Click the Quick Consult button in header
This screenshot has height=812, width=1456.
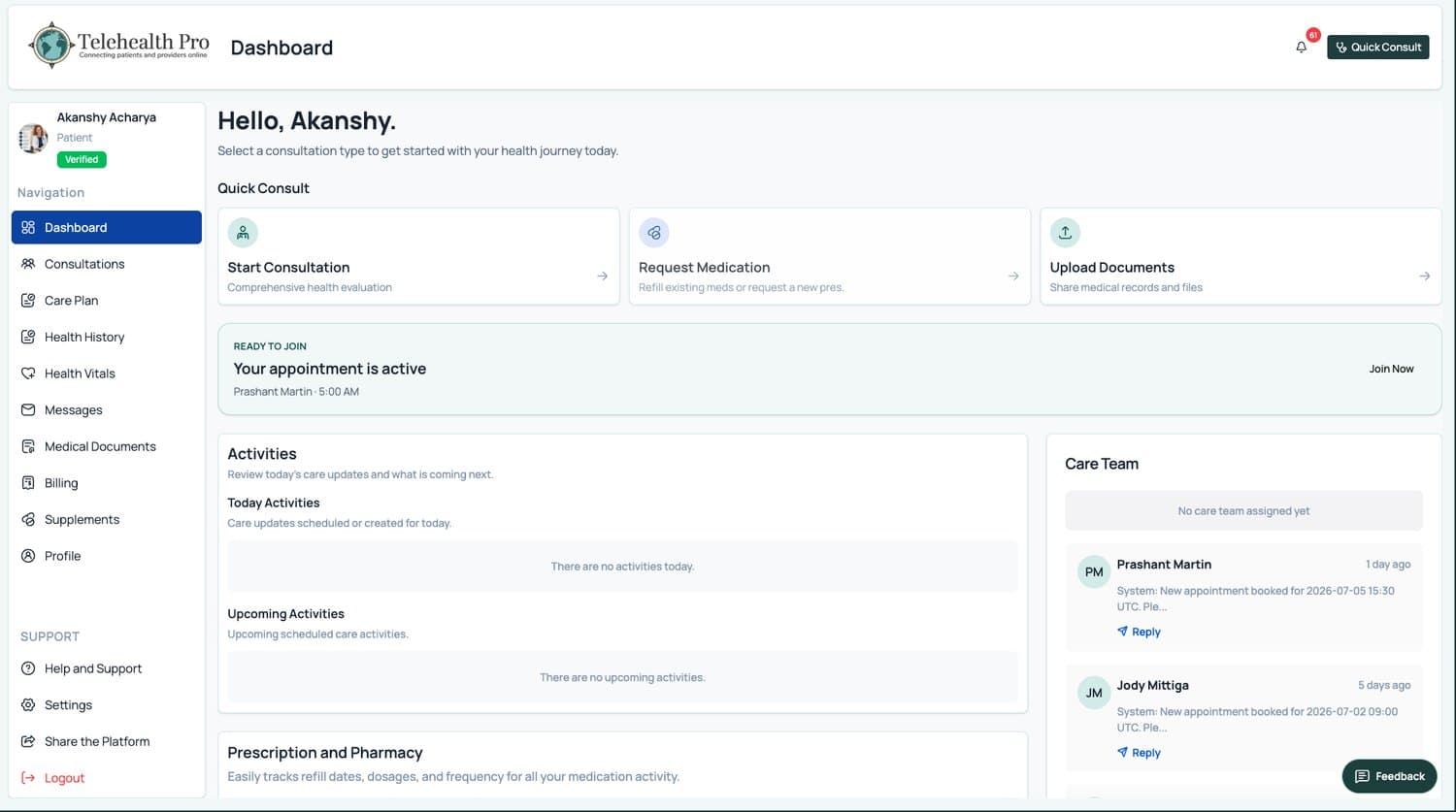pos(1377,47)
